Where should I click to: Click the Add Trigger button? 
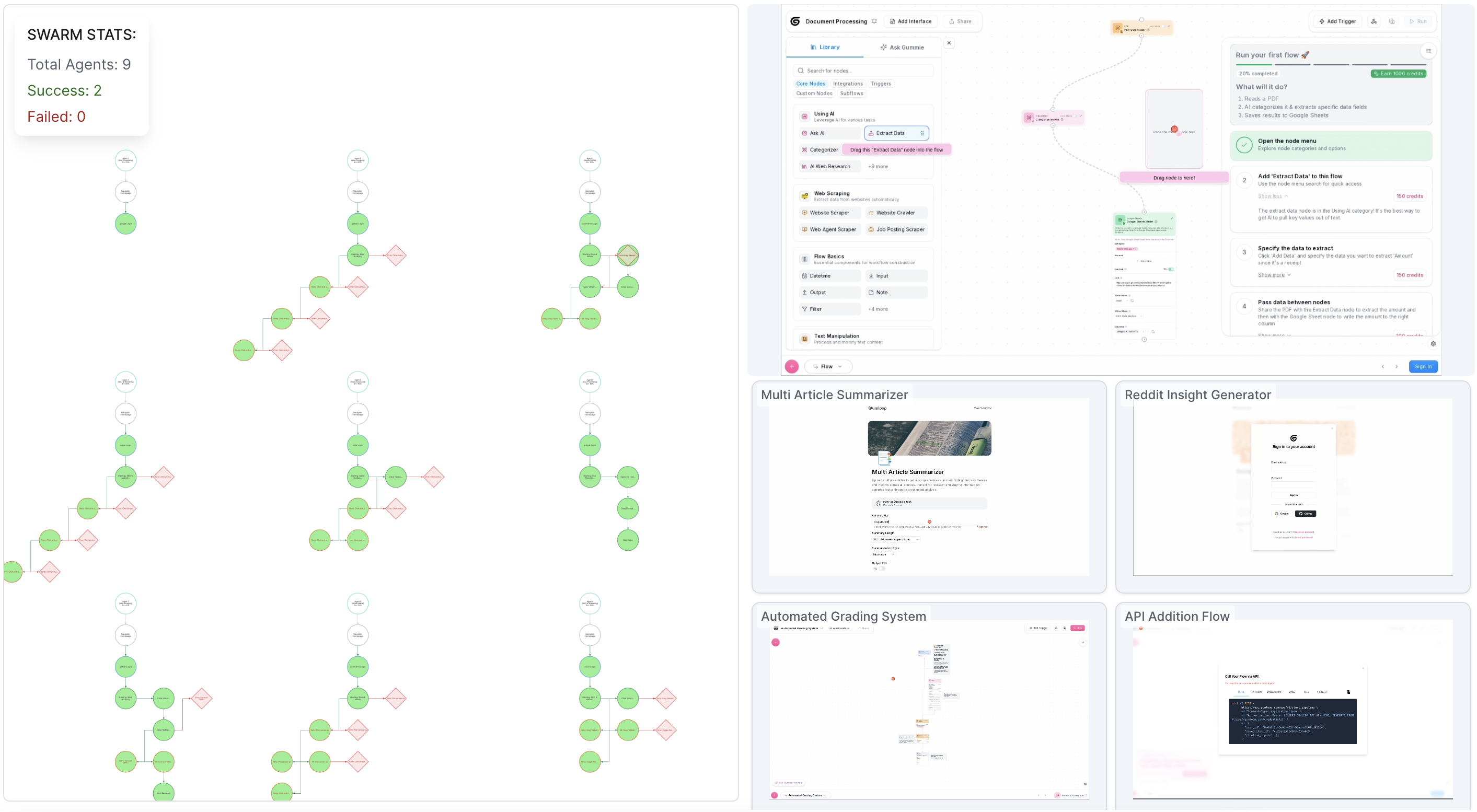pos(1337,21)
